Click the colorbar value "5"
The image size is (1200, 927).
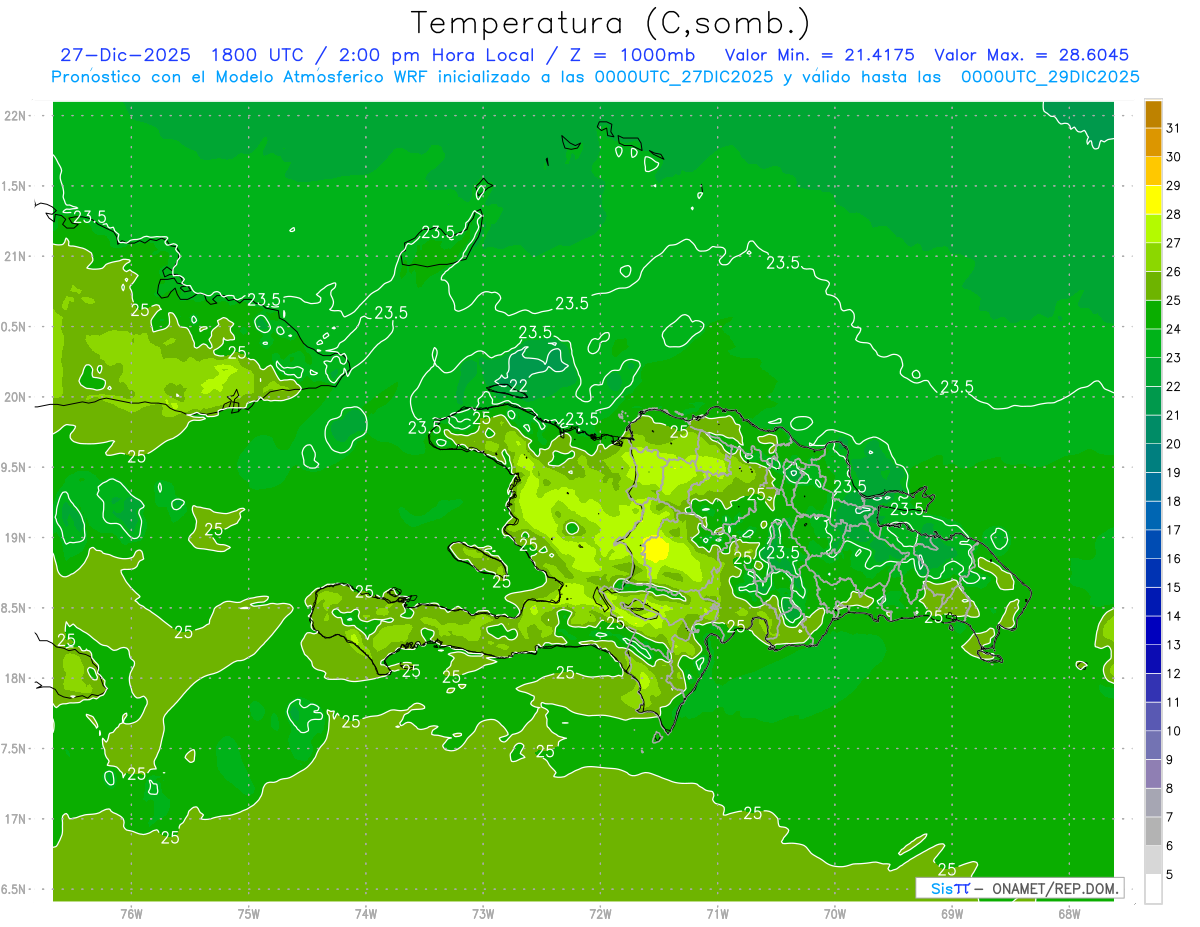[1170, 875]
